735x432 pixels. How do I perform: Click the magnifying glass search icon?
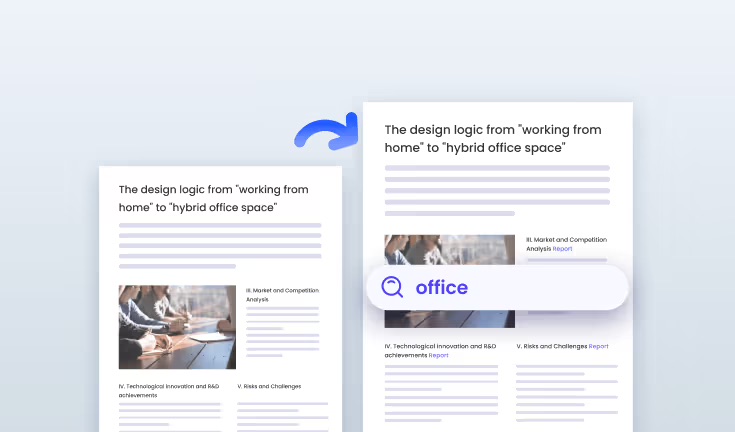pyautogui.click(x=392, y=288)
